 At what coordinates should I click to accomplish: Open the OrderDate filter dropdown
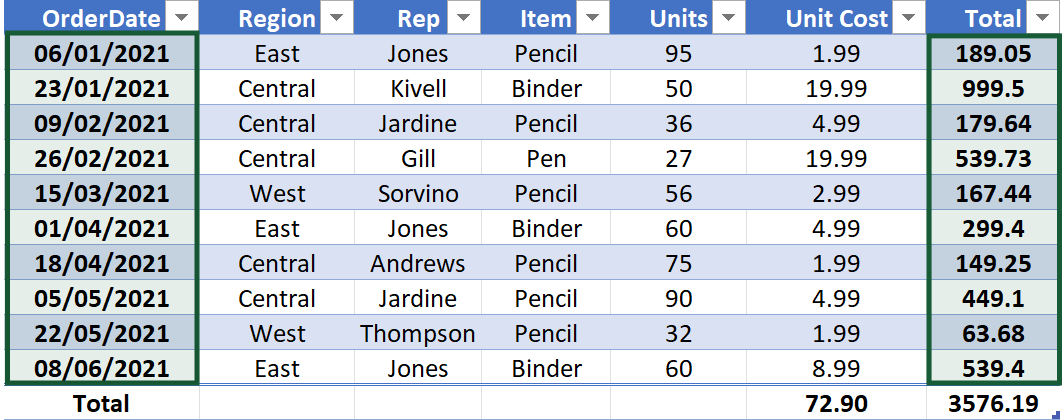(x=180, y=18)
